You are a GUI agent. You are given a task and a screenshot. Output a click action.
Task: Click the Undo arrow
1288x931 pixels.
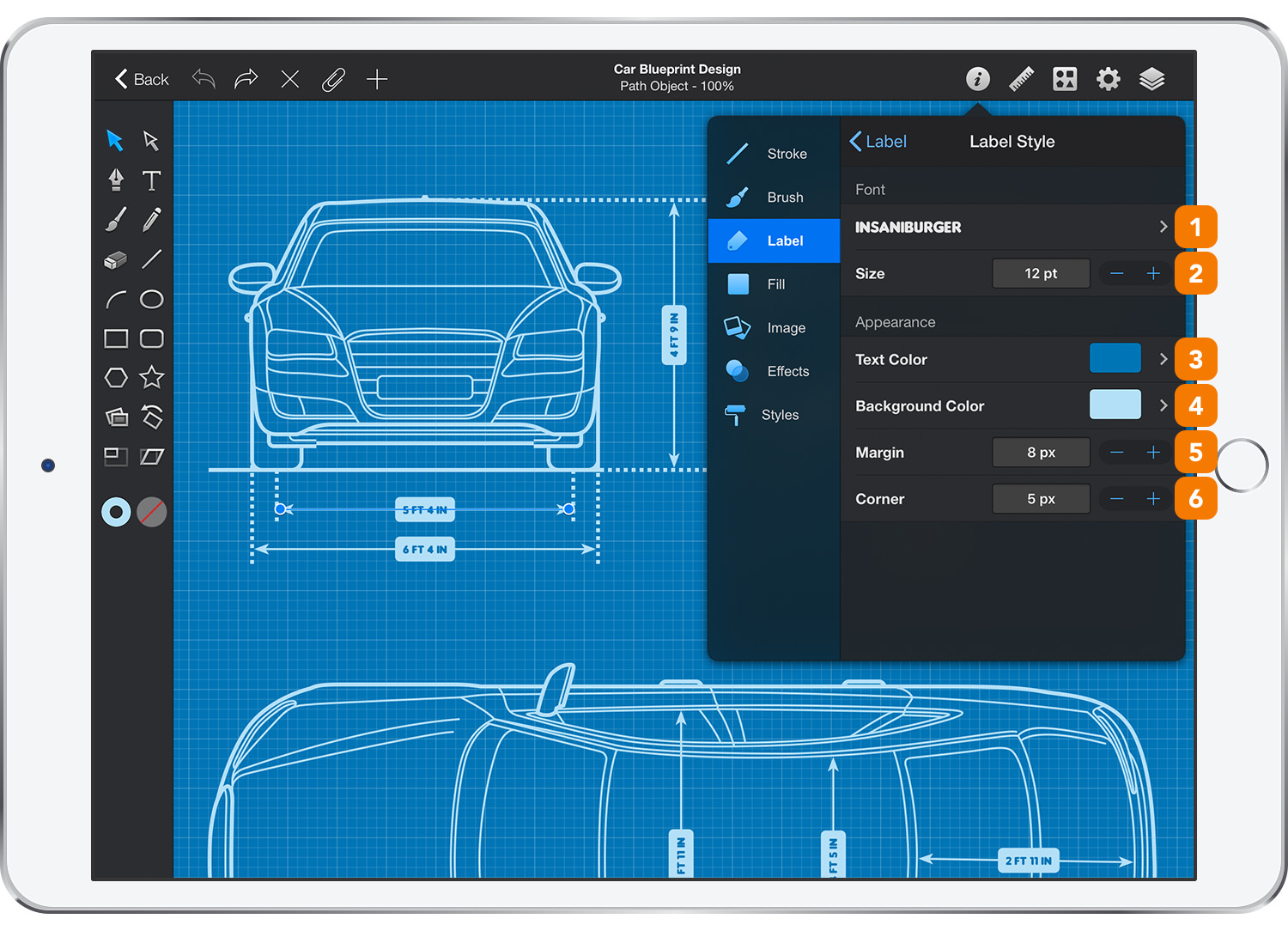click(204, 79)
